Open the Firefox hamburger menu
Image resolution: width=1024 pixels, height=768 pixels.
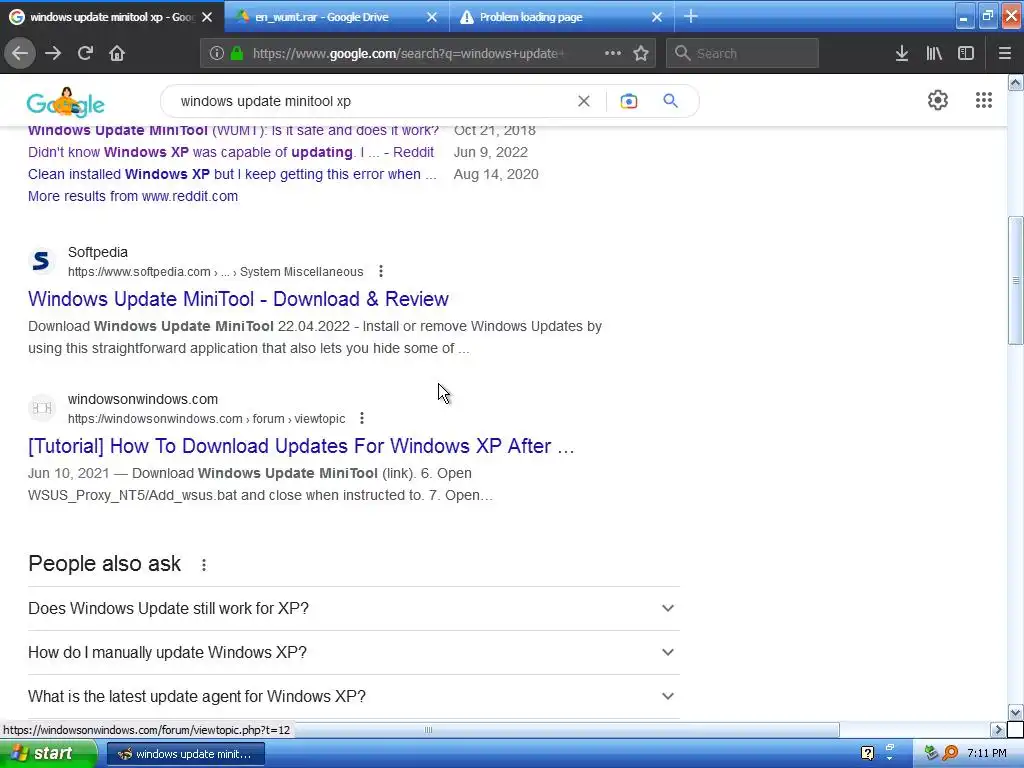tap(1005, 53)
